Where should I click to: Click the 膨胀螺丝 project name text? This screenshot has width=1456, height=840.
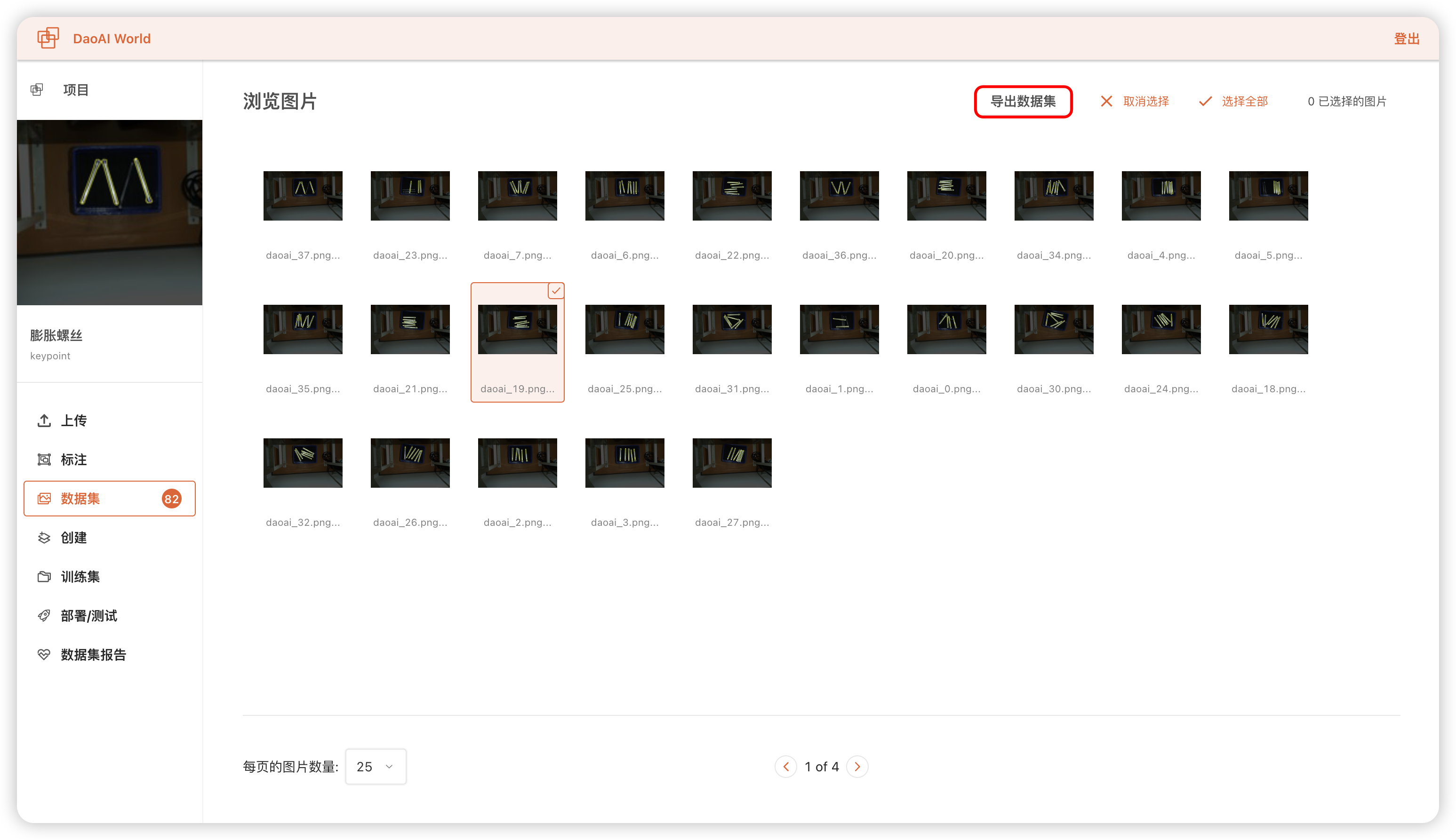[x=56, y=335]
